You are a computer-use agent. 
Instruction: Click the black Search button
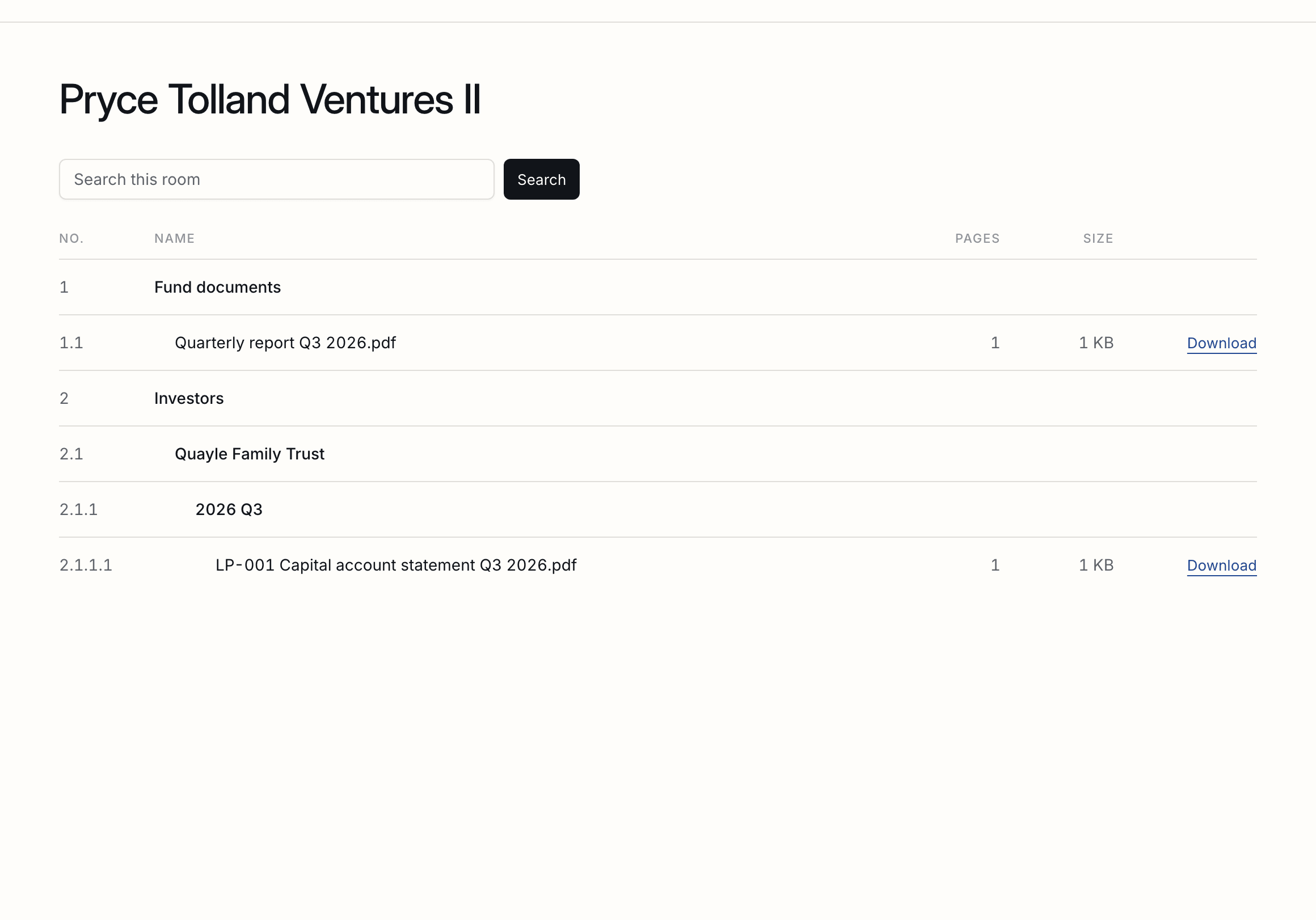point(541,179)
